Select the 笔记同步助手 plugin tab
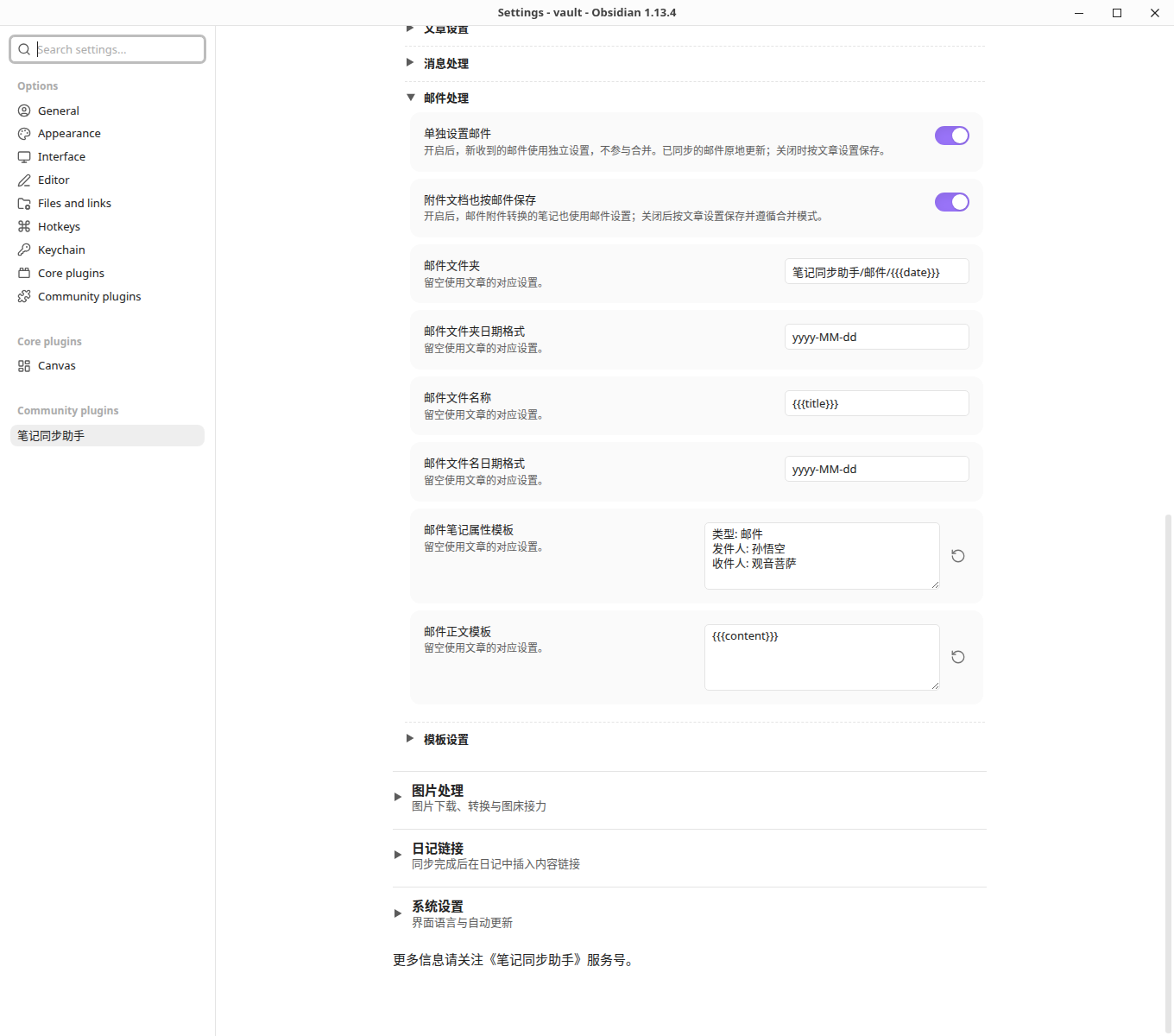Image resolution: width=1174 pixels, height=1036 pixels. pyautogui.click(x=107, y=436)
